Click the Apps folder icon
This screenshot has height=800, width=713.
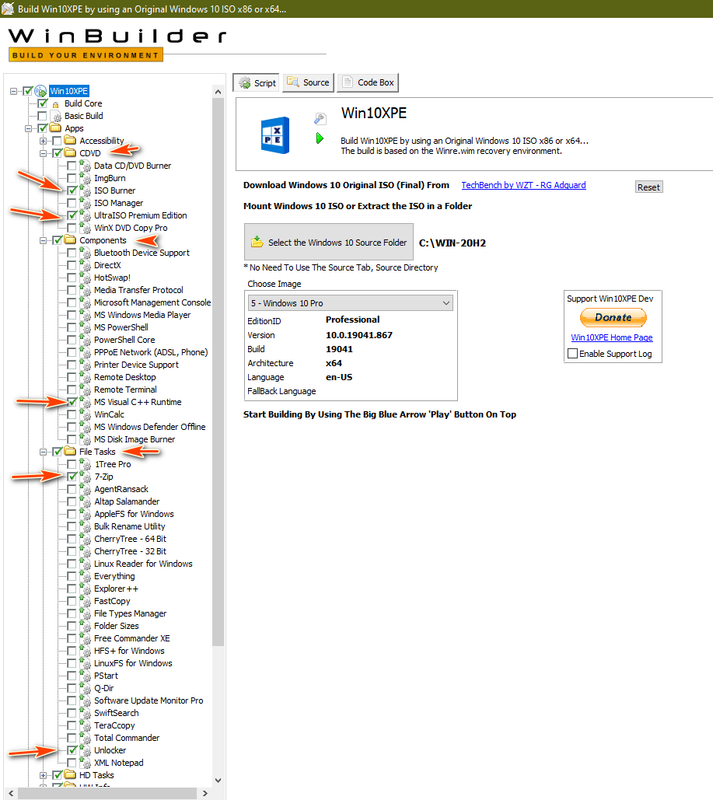click(56, 128)
